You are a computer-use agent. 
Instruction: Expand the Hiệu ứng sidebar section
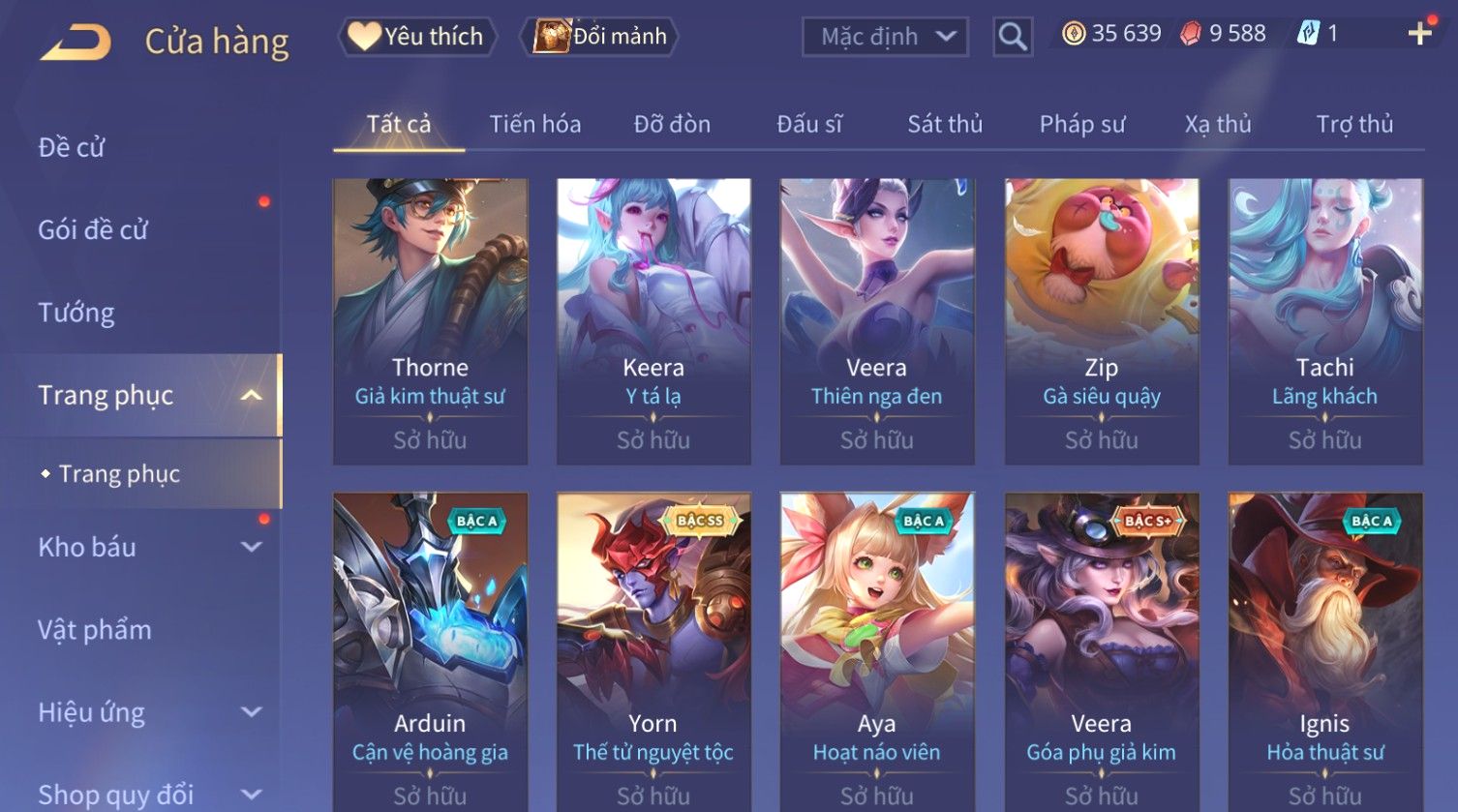(x=251, y=712)
